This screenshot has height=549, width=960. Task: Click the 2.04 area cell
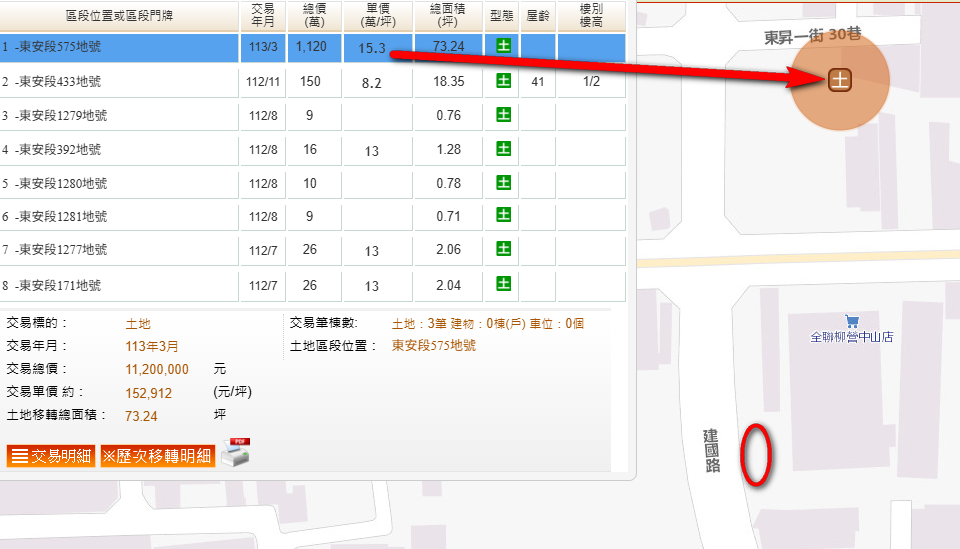(x=448, y=285)
